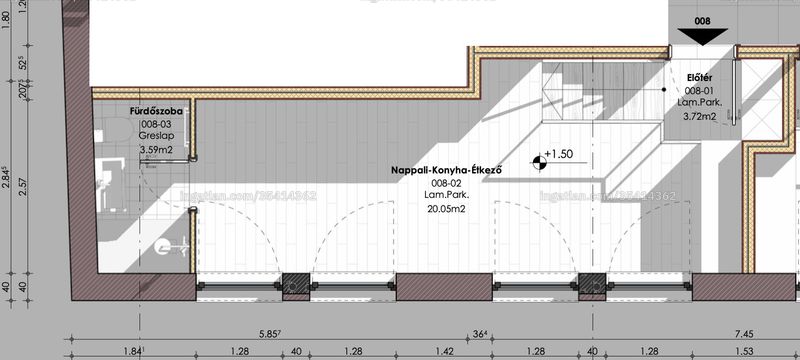Select the "1.42" dimension value
Screen dimensions: 800x360
pos(445,351)
